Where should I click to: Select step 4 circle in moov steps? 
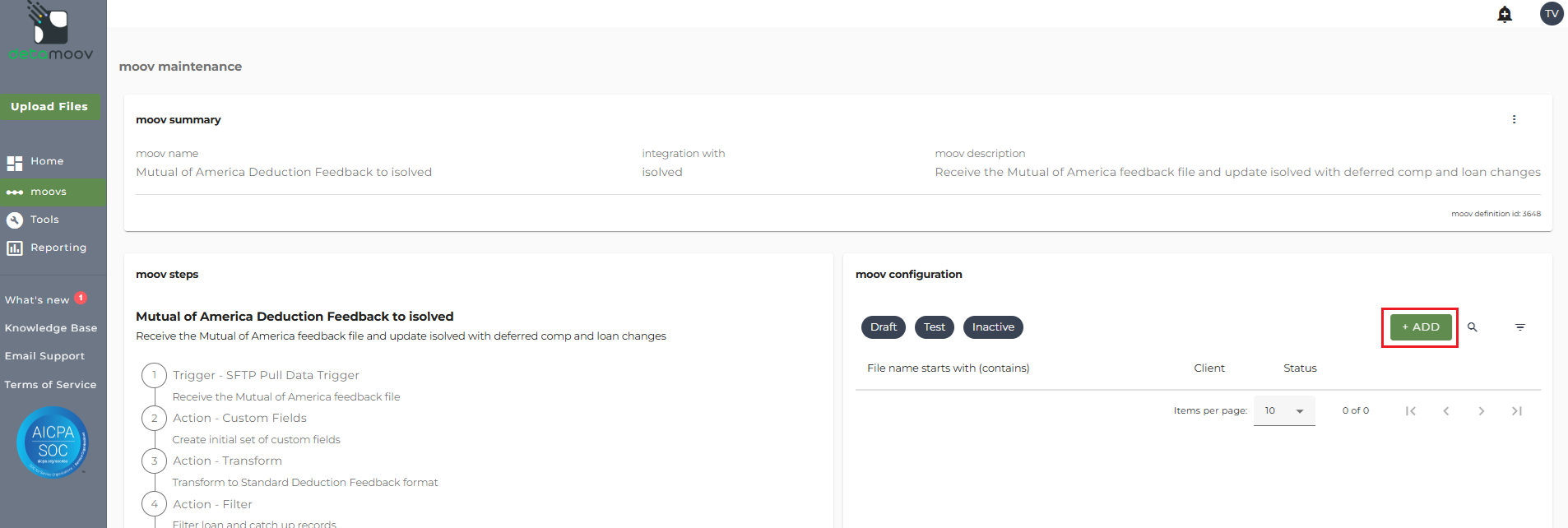click(x=154, y=504)
